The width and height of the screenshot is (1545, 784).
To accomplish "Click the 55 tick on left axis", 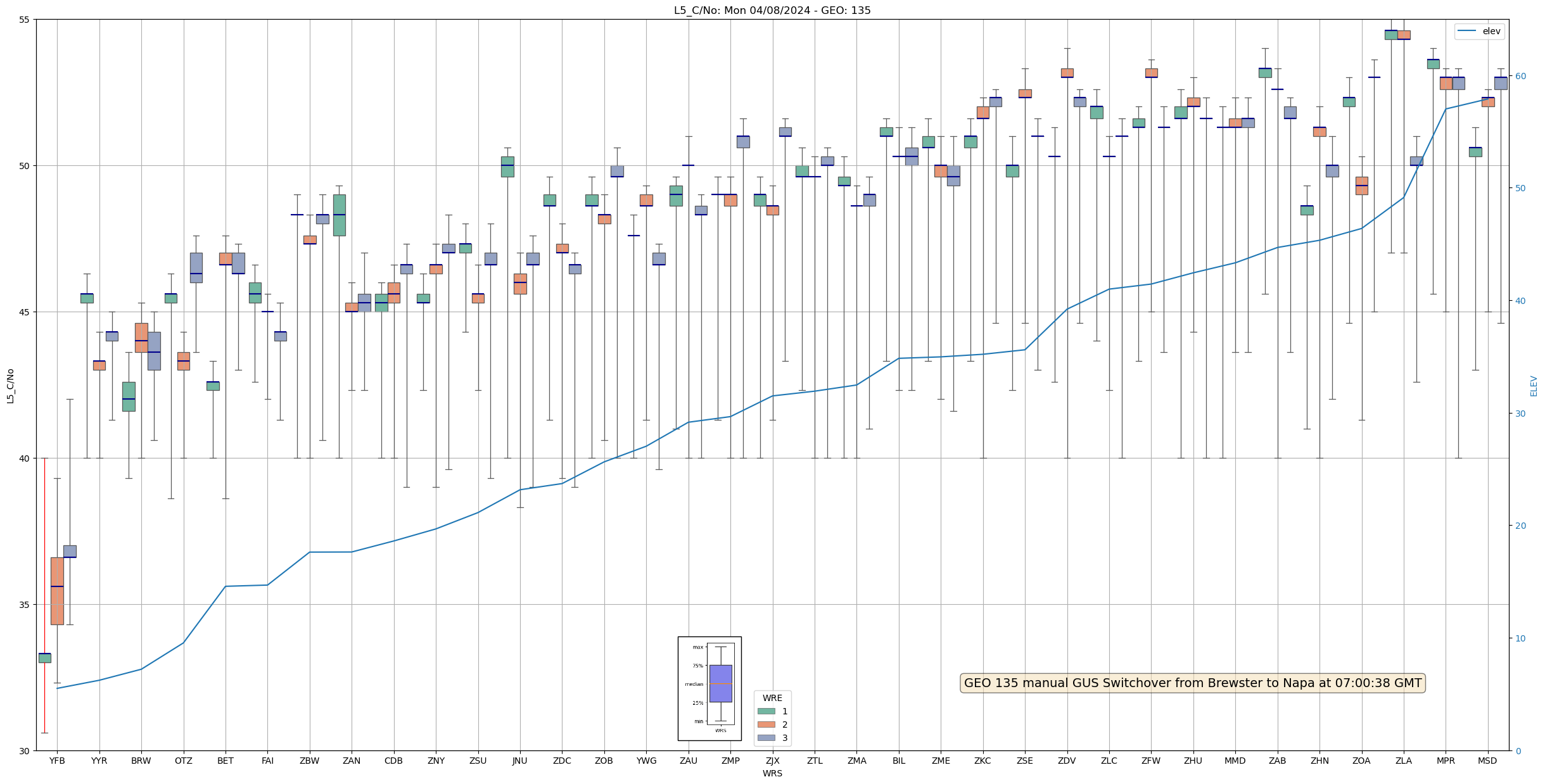I will 24,20.
